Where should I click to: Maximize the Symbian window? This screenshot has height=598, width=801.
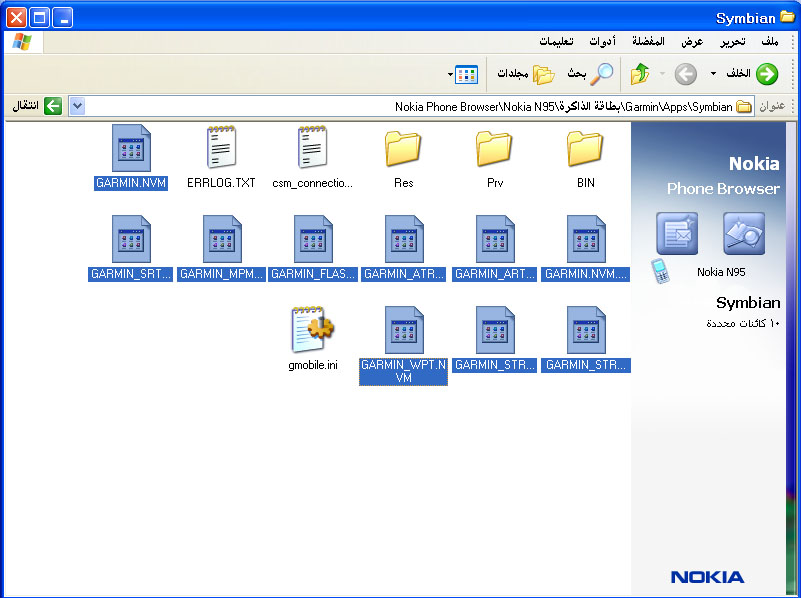tap(40, 18)
